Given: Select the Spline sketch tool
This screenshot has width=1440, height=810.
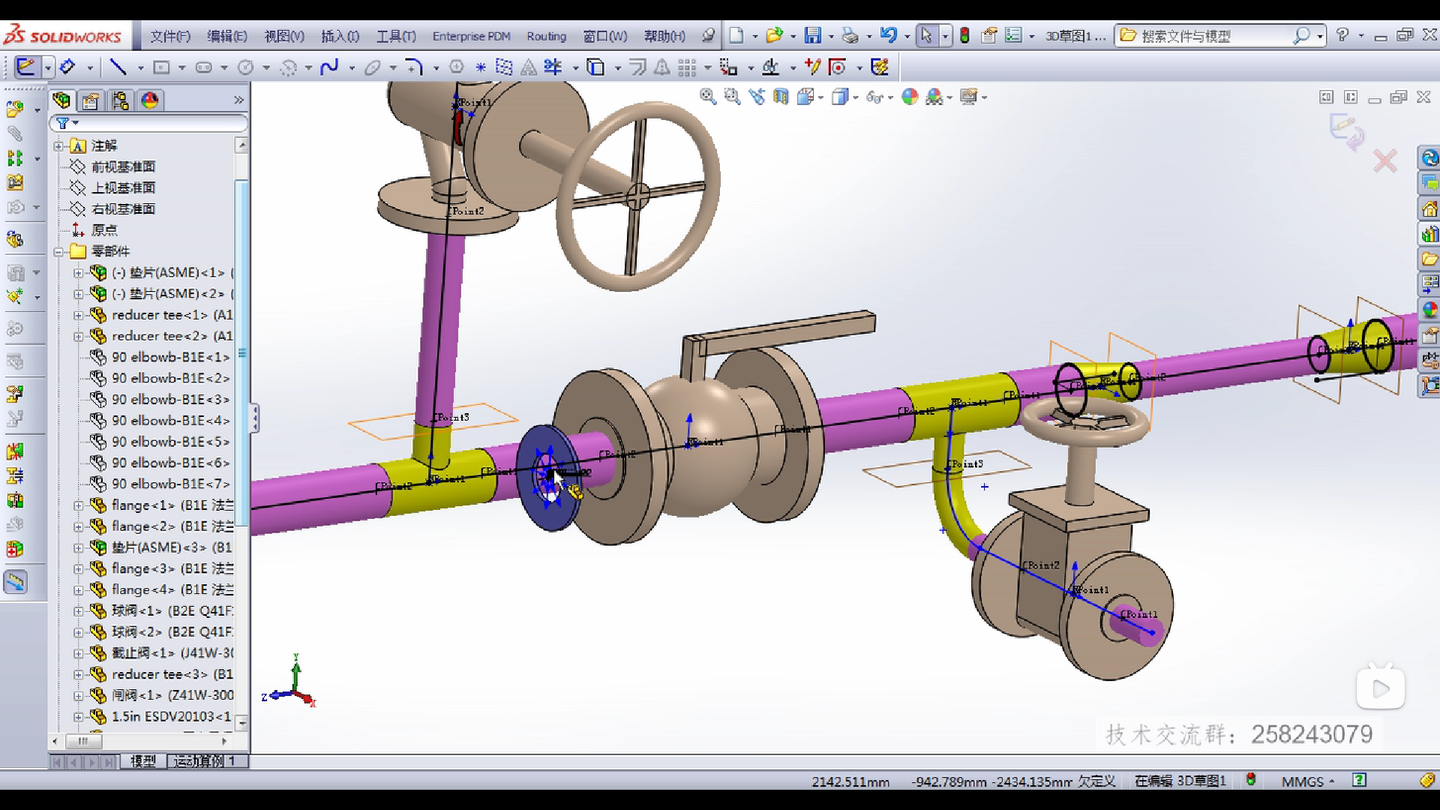Looking at the screenshot, I should point(329,68).
